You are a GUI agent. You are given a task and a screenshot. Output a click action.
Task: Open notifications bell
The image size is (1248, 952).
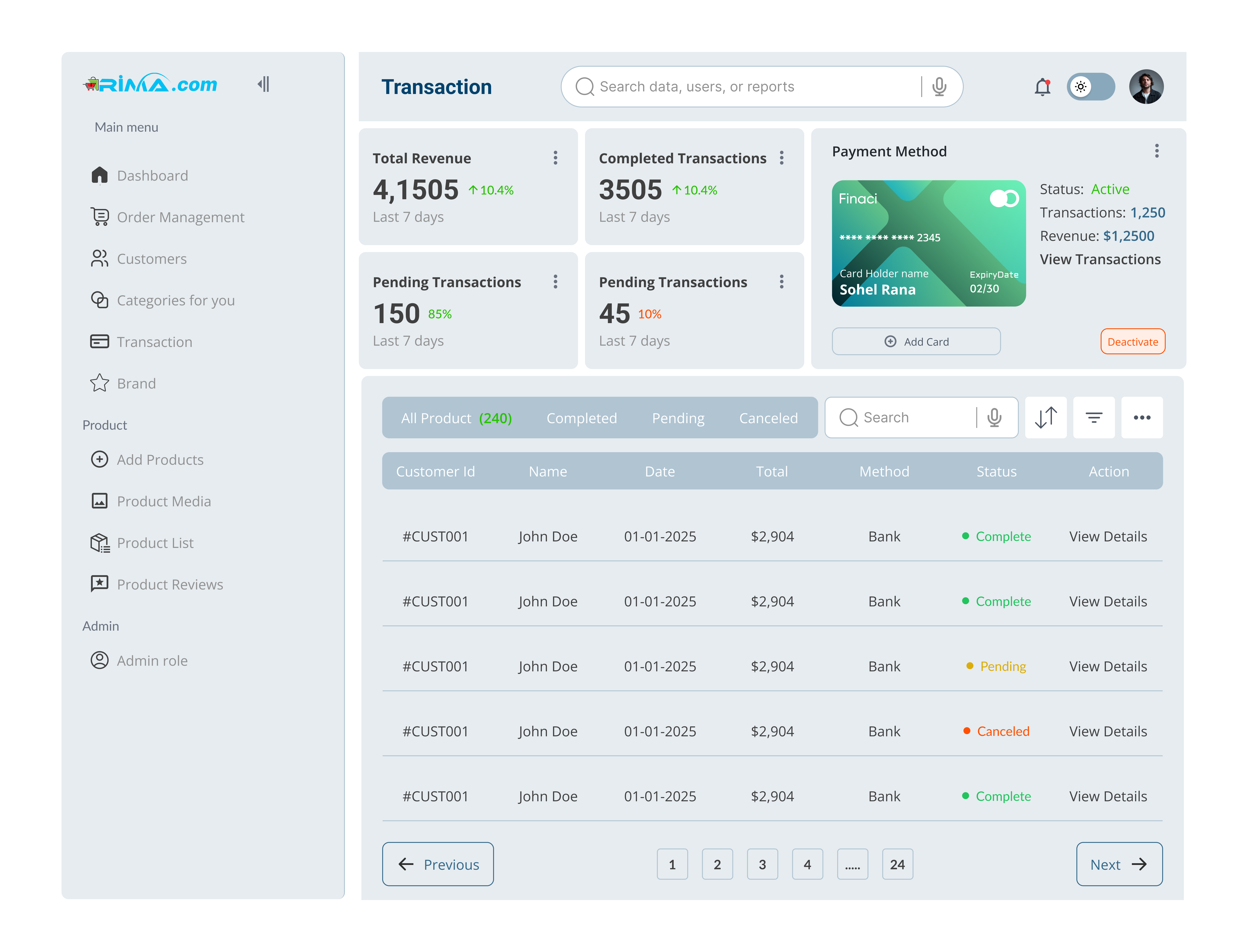click(1042, 86)
